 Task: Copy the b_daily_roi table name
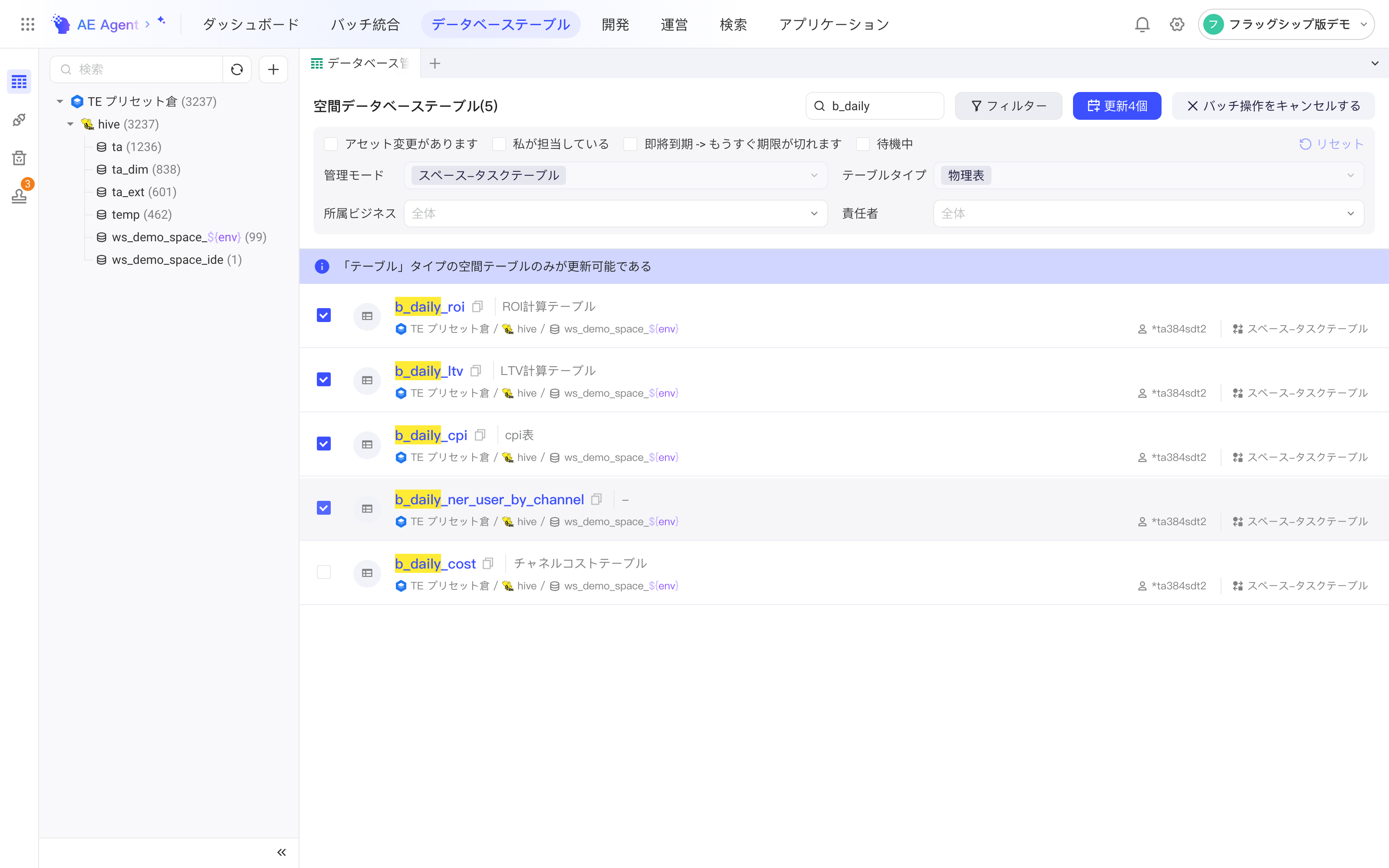477,306
